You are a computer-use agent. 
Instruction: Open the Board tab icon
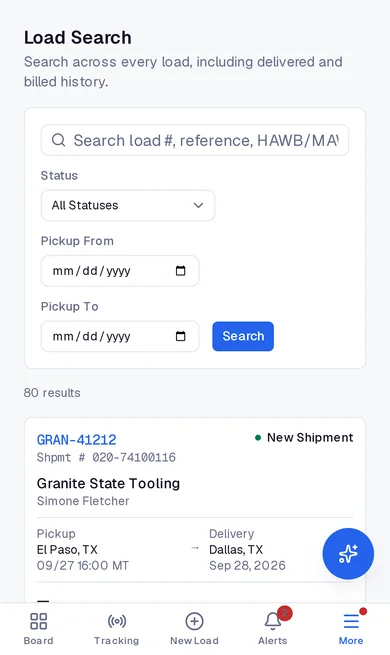coord(38,621)
